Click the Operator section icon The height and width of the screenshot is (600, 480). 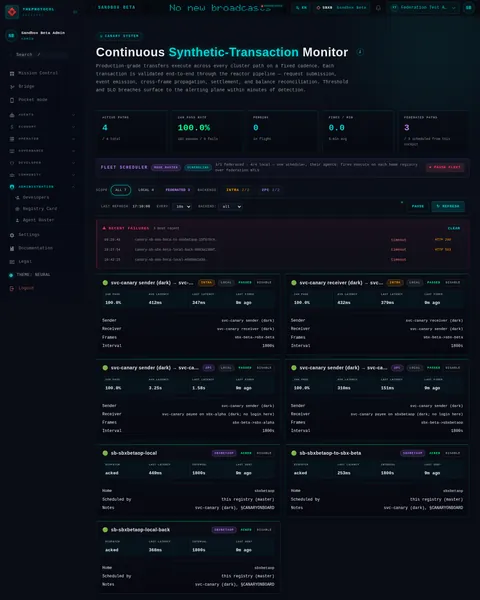12,139
